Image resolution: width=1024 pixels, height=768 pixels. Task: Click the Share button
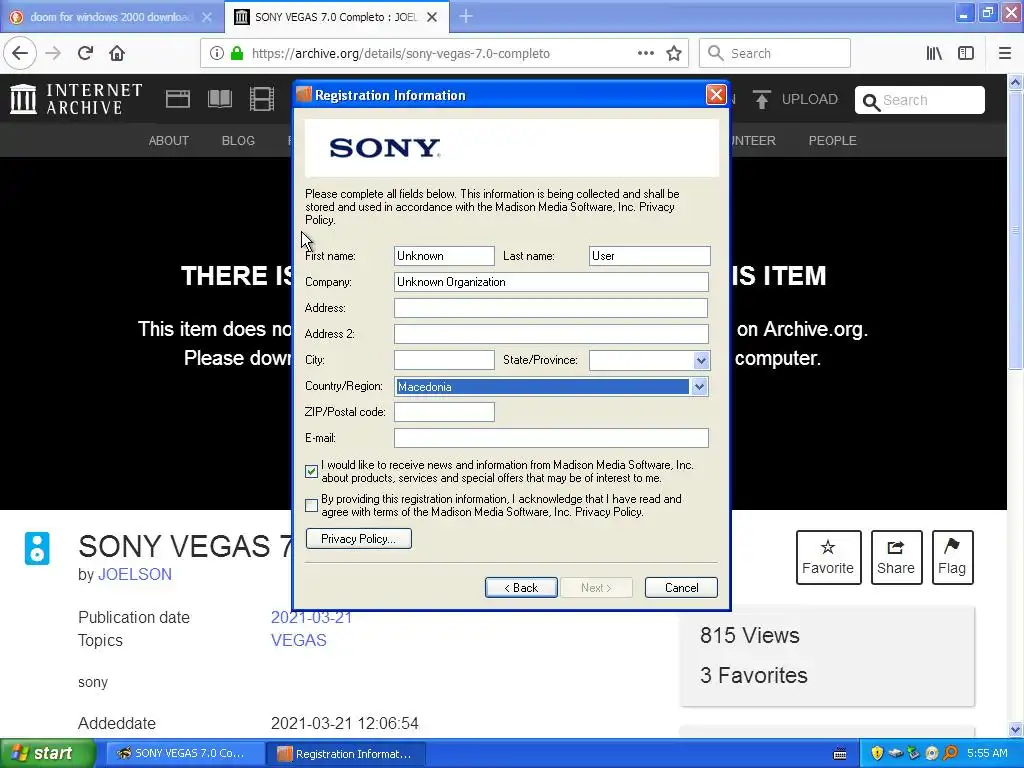coord(896,558)
